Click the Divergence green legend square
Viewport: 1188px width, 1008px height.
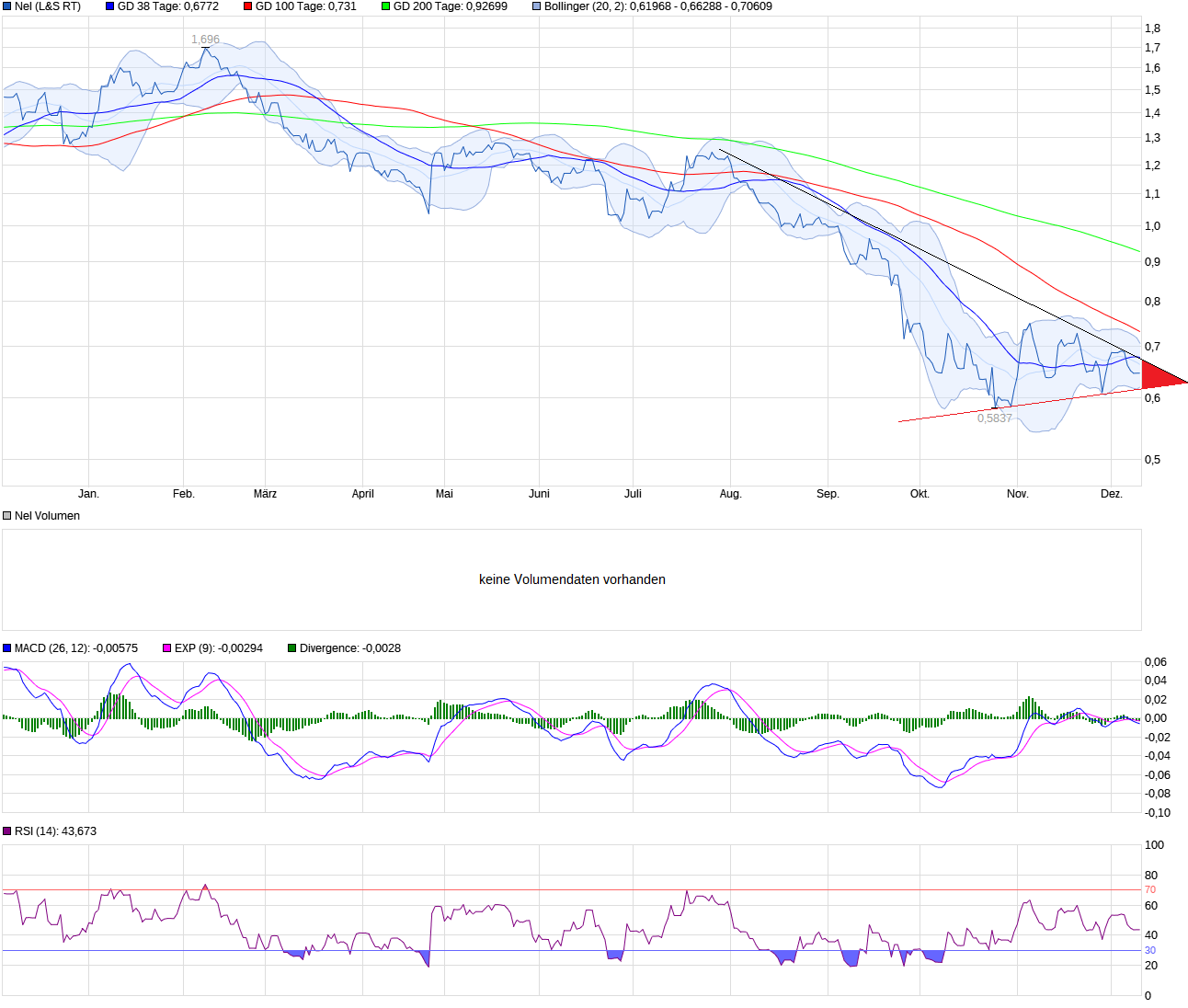(292, 648)
